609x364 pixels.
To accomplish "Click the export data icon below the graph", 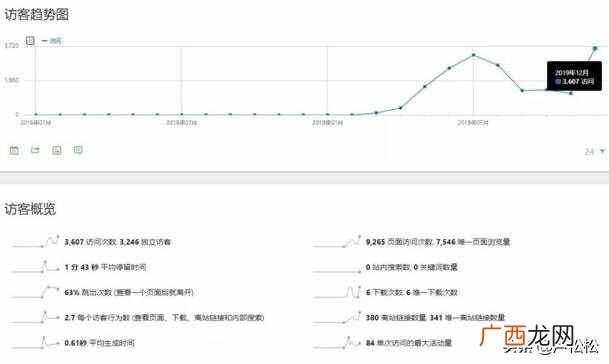I will 35,150.
